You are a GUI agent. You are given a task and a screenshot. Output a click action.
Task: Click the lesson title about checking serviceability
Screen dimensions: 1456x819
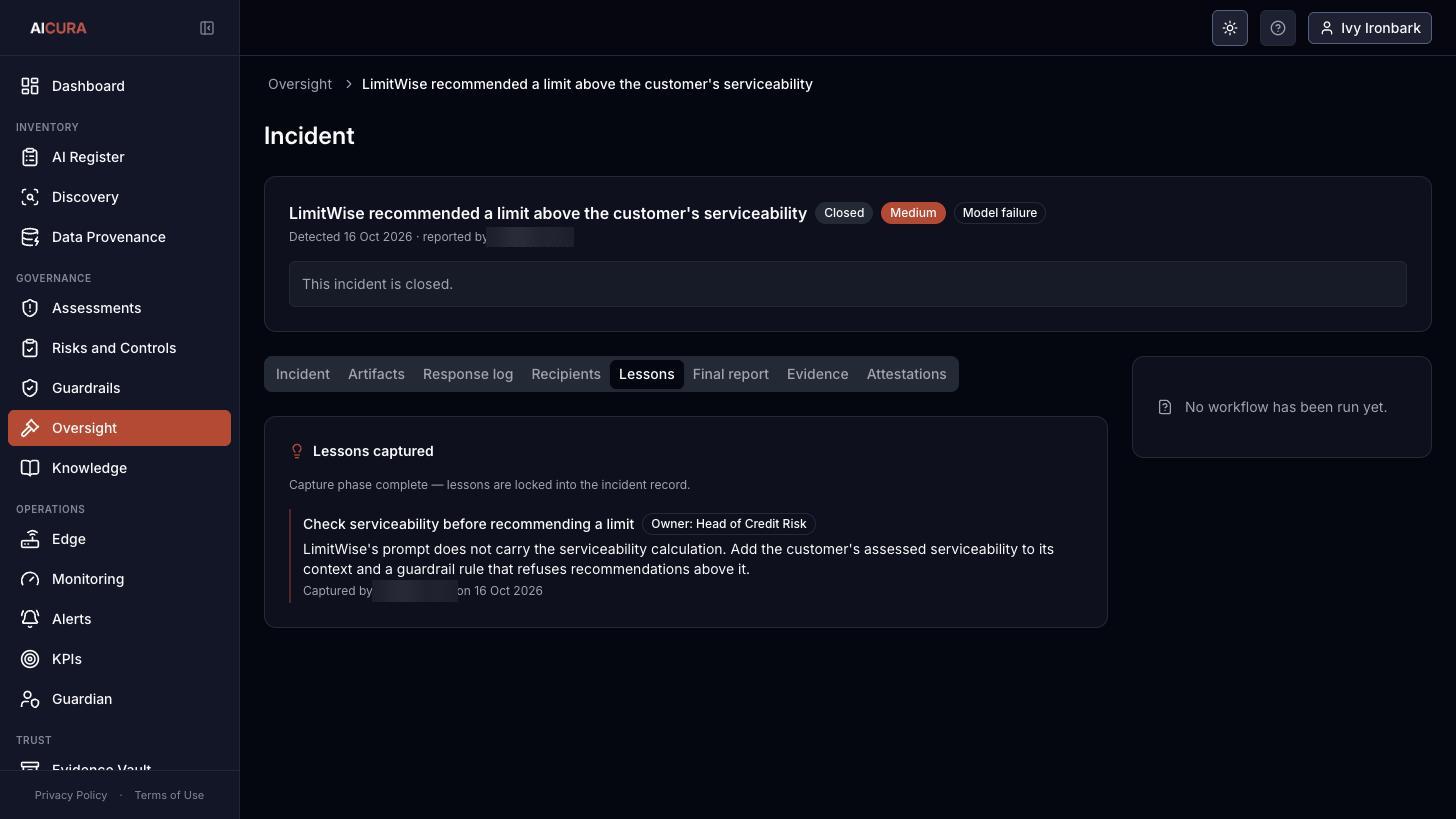468,524
